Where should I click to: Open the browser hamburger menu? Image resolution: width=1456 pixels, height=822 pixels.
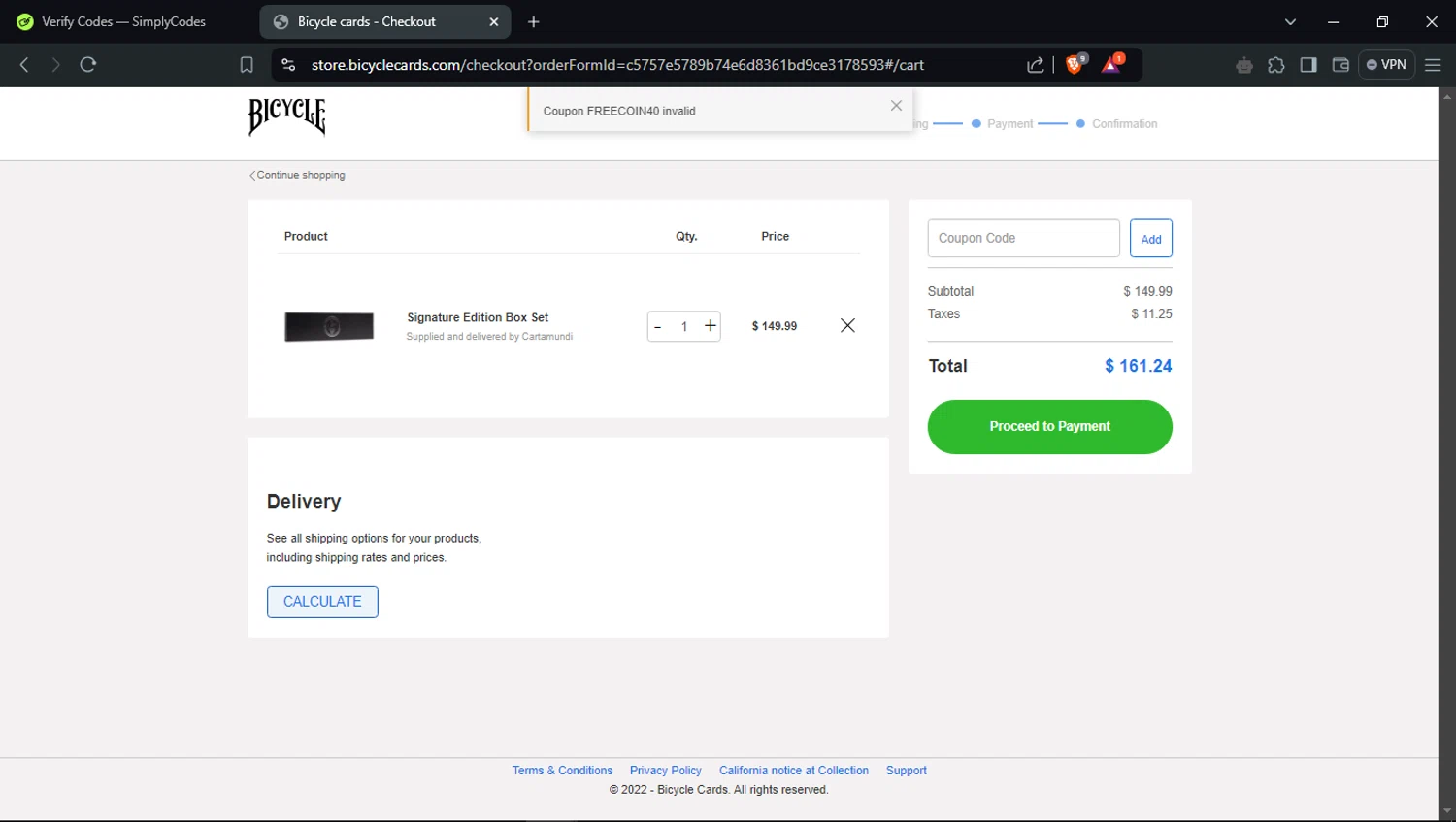pos(1433,65)
